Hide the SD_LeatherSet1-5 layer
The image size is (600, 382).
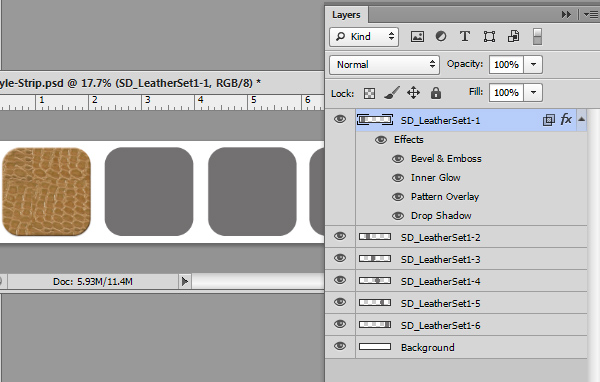point(340,302)
